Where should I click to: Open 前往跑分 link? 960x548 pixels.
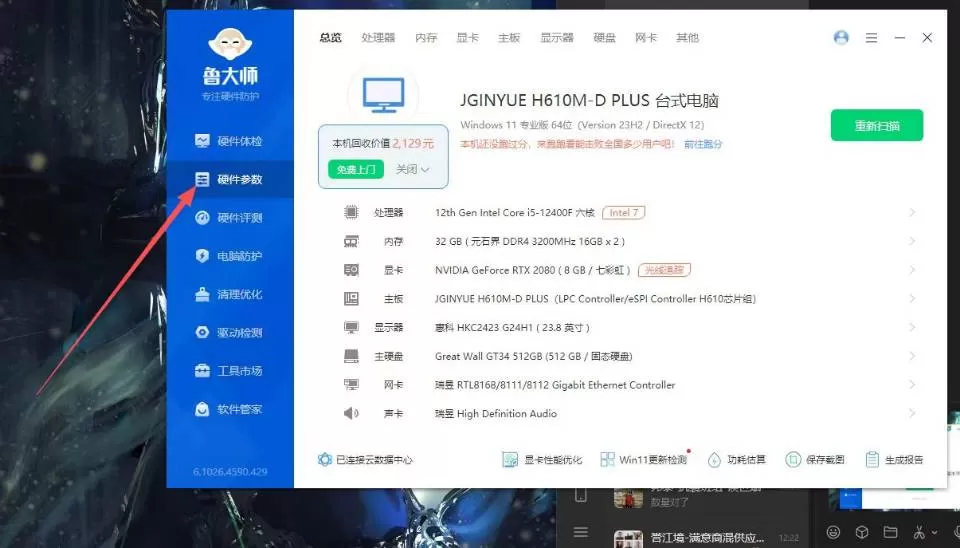click(x=703, y=145)
